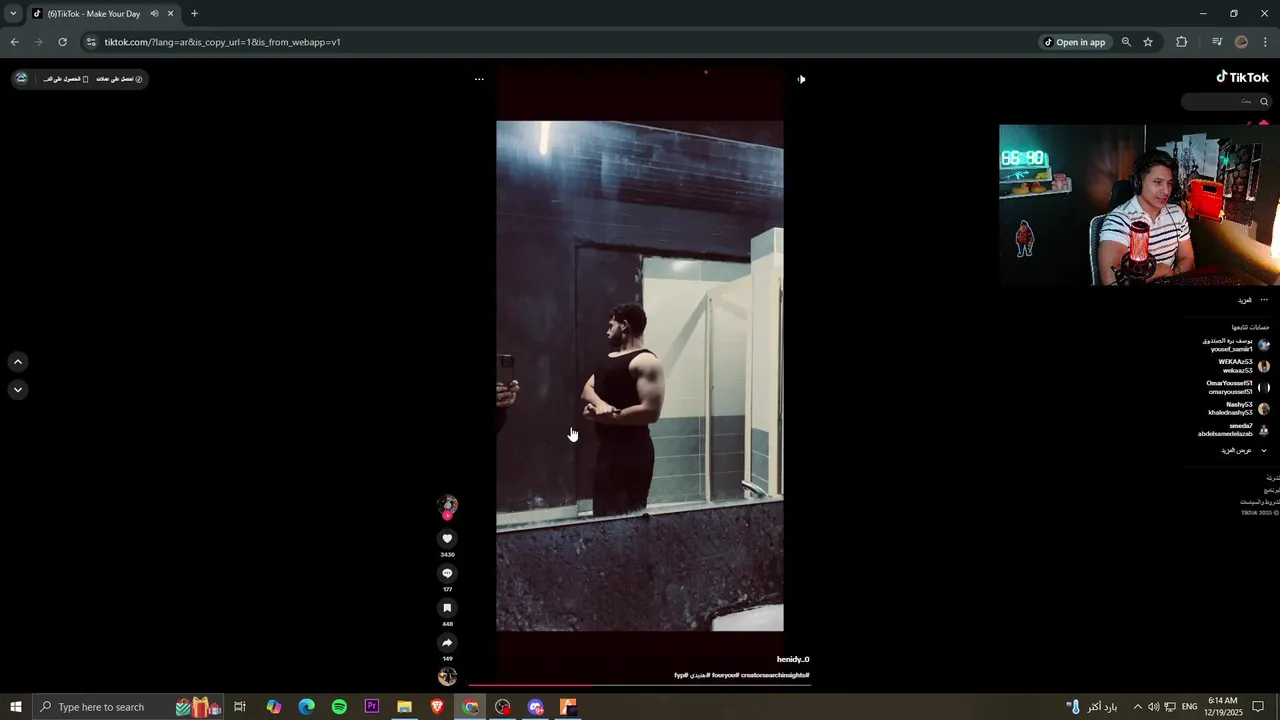
Task: Open Microsoft Edge from the taskbar
Action: click(x=306, y=707)
